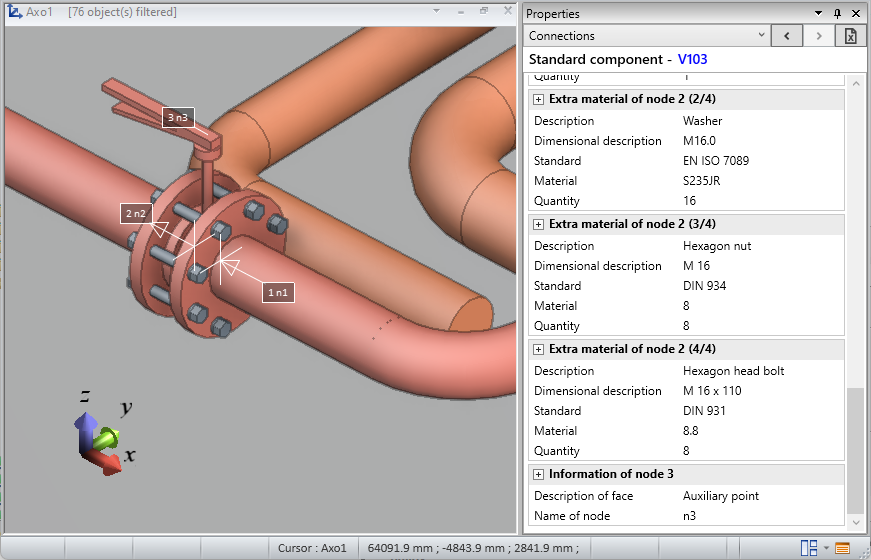Click the 3 n3 node label

coord(177,118)
